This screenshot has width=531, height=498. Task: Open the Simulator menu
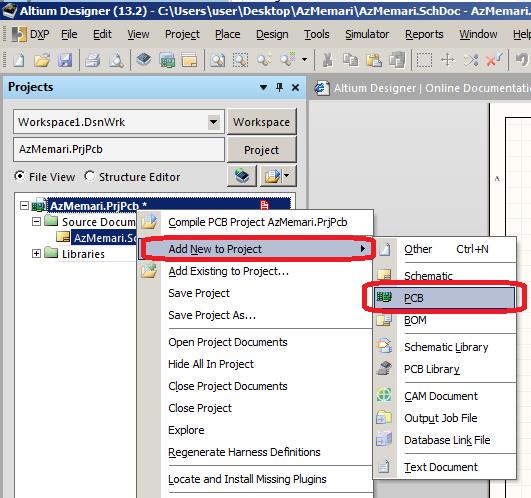367,34
